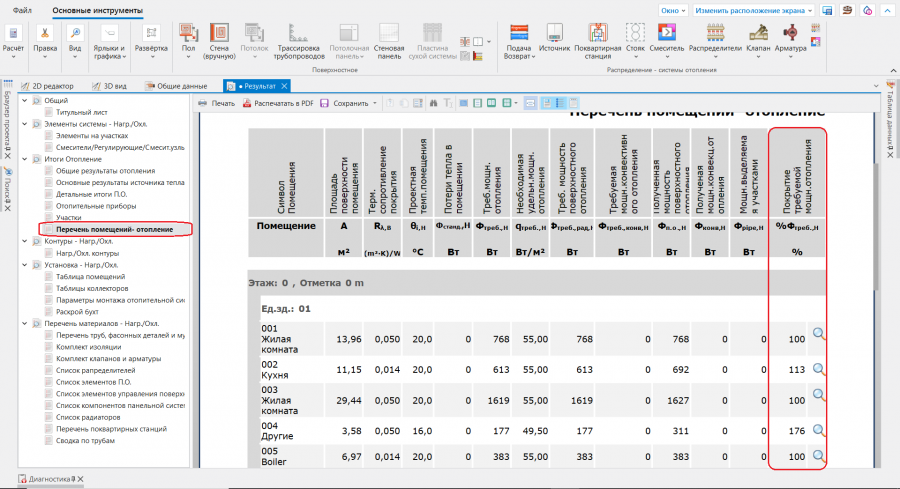The width and height of the screenshot is (900, 489).
Task: Select the Пол floor tool
Action: click(188, 32)
